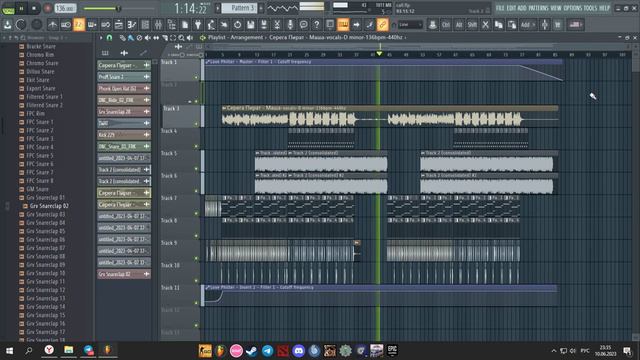Select the Grv Snareclap 02 picker item
The width and height of the screenshot is (640, 360).
(124, 274)
